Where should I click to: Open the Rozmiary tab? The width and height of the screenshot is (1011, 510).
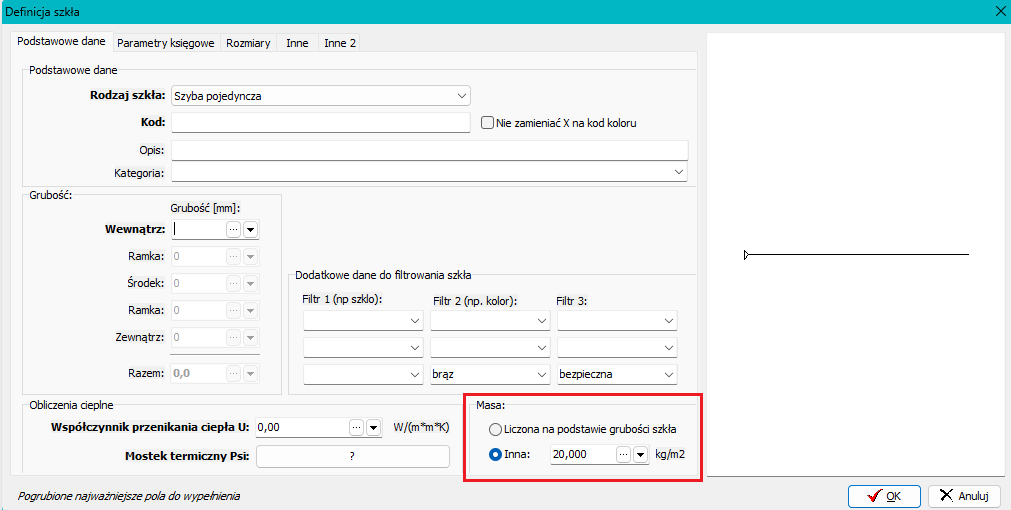(x=248, y=43)
